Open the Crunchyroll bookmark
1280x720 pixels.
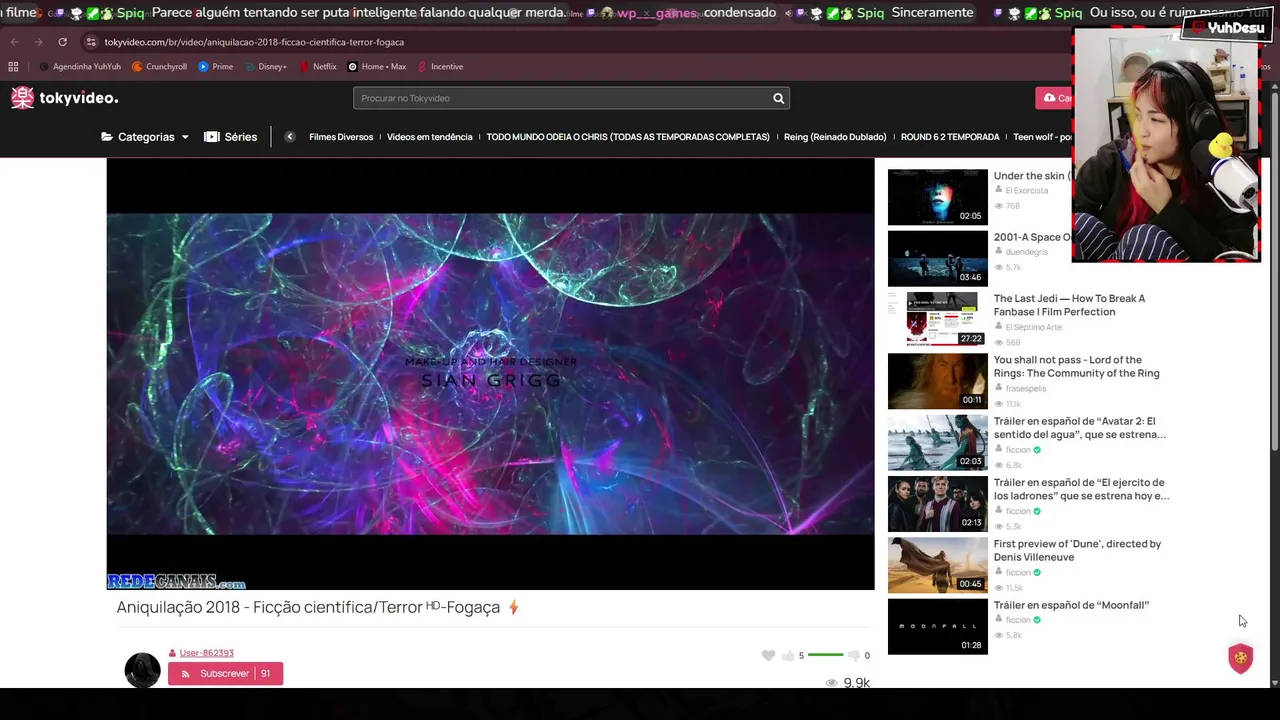click(x=160, y=67)
